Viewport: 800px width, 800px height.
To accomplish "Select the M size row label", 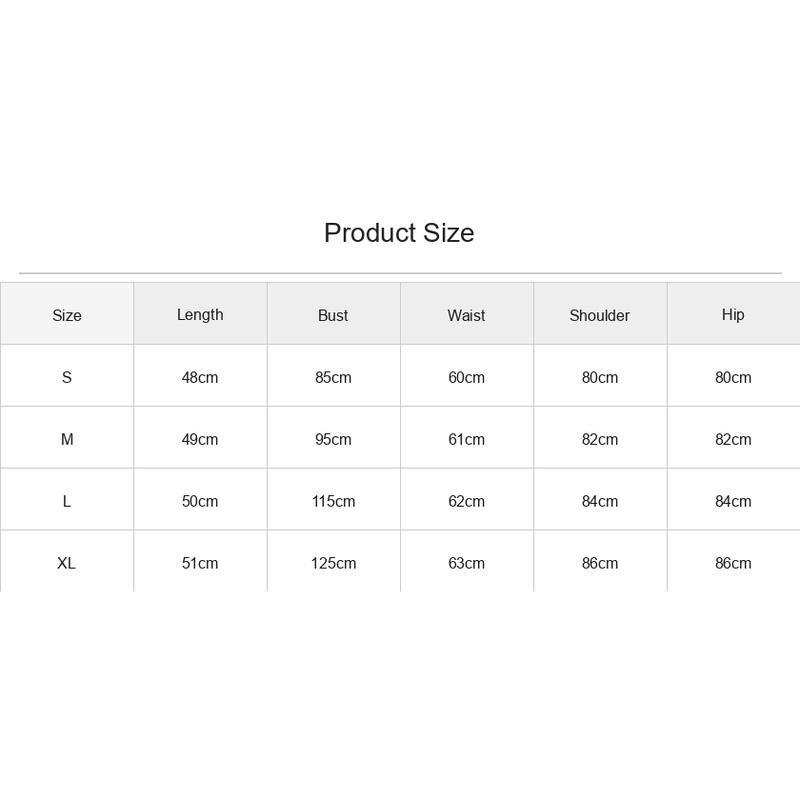I will coord(67,439).
